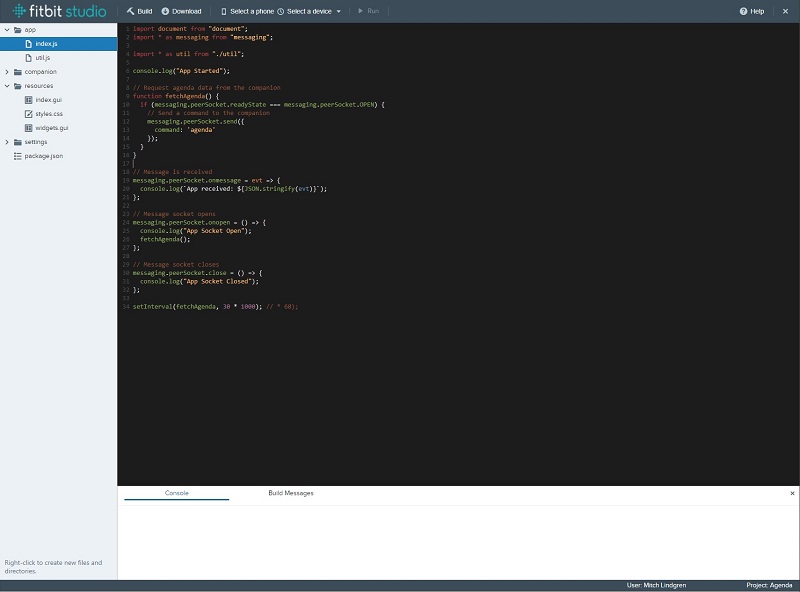Screen dimensions: 800x592
Task: Click the "fetchAgenda();" call line
Action: [165, 239]
